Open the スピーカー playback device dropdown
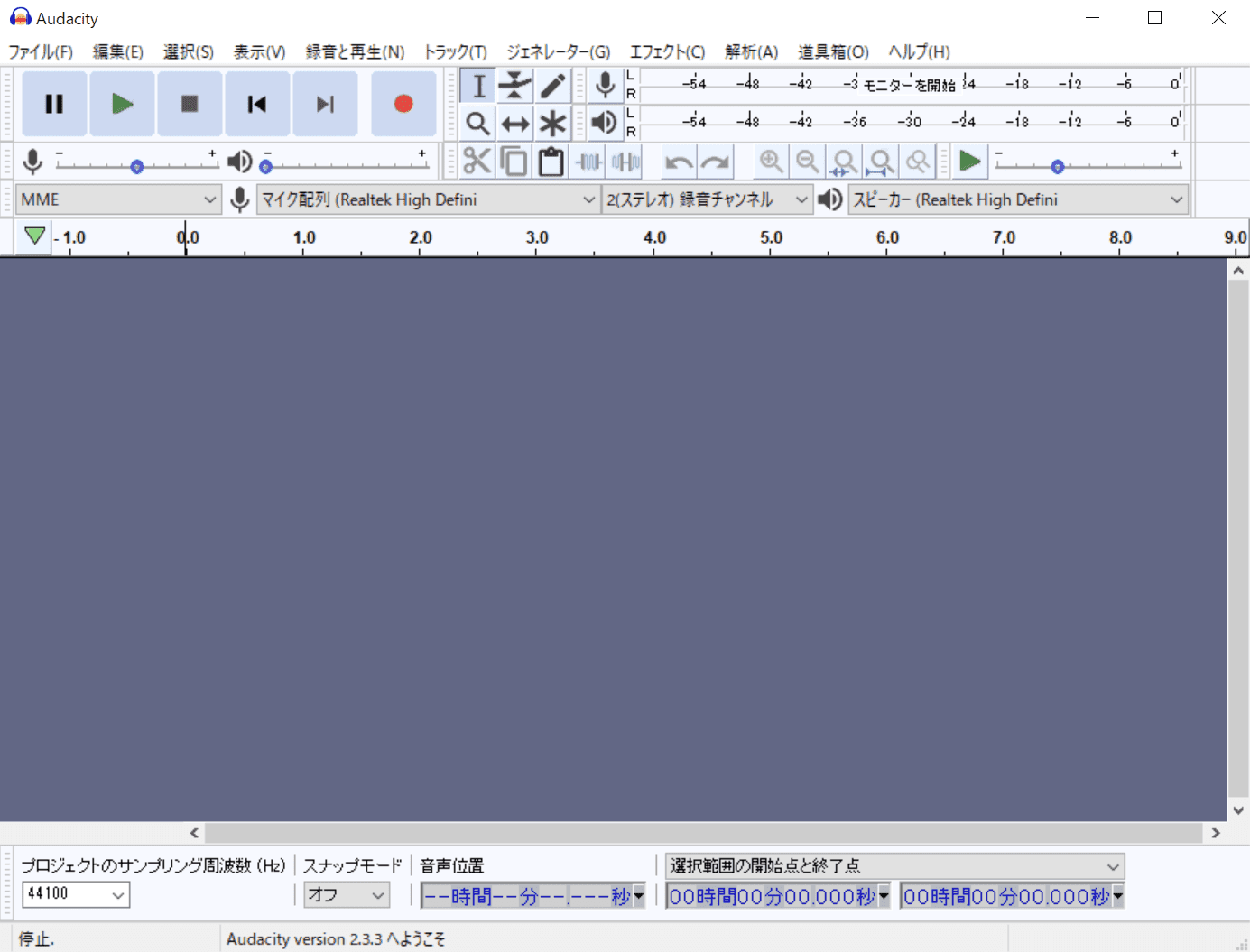Screen dimensions: 1250x952 (1018, 199)
